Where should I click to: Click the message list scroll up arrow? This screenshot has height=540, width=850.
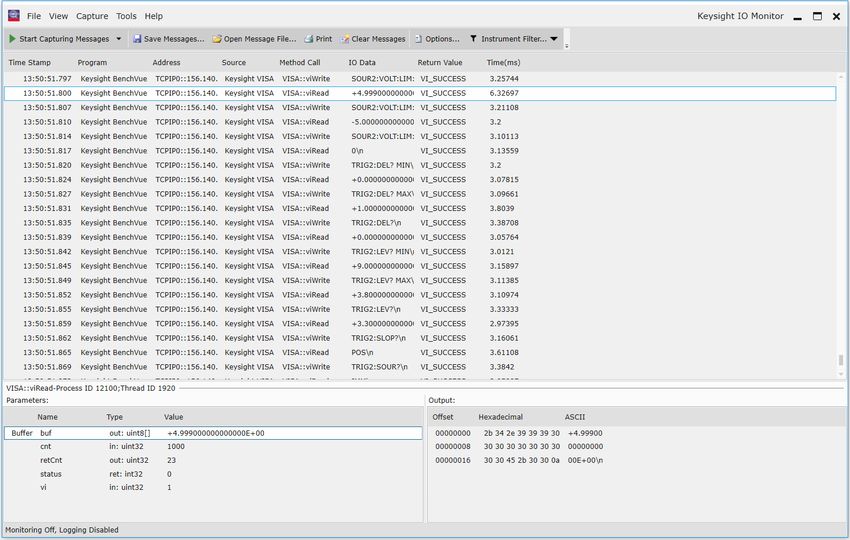841,77
